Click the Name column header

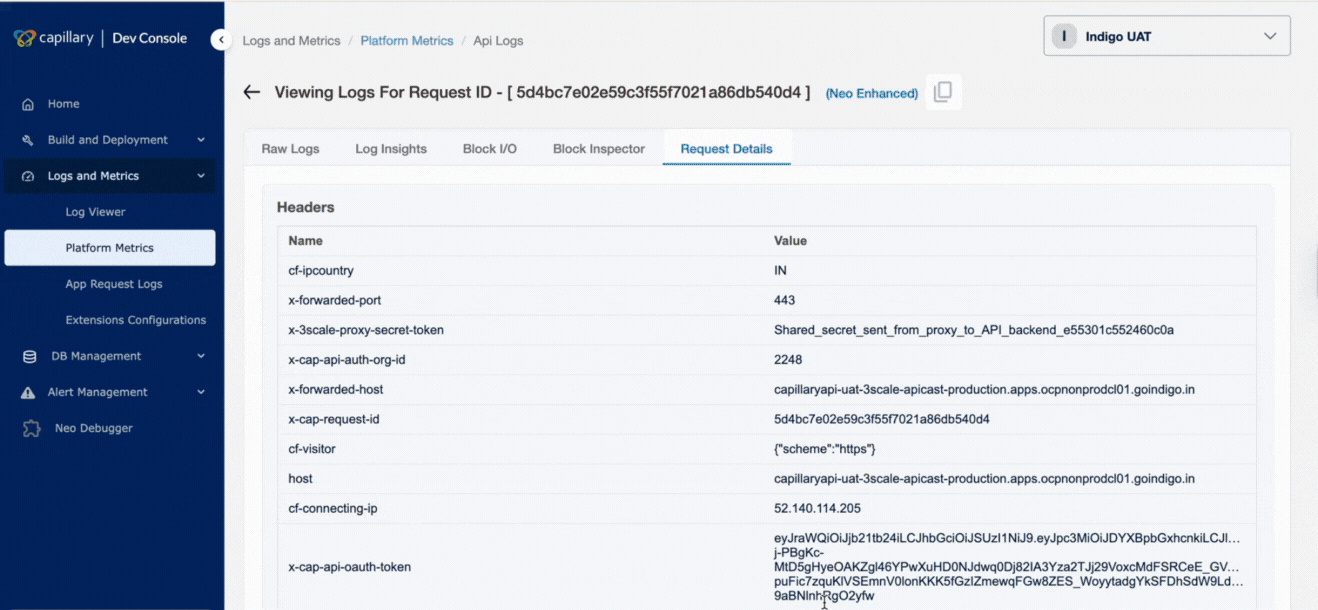point(306,241)
